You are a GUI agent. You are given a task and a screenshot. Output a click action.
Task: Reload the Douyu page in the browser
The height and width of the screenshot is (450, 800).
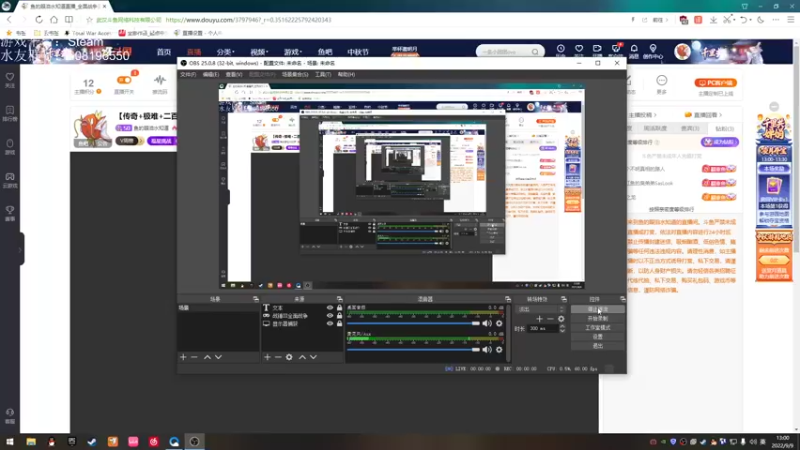39,20
